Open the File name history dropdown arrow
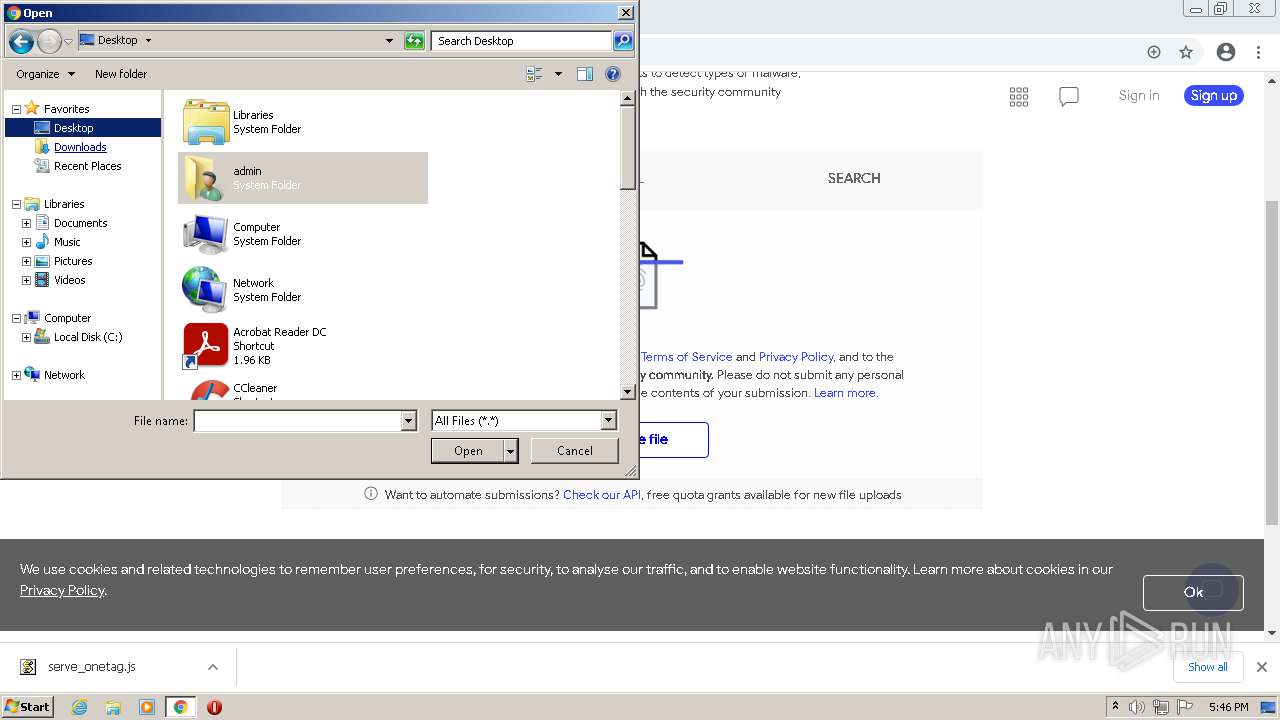Screen dimensions: 1280x720 point(408,421)
